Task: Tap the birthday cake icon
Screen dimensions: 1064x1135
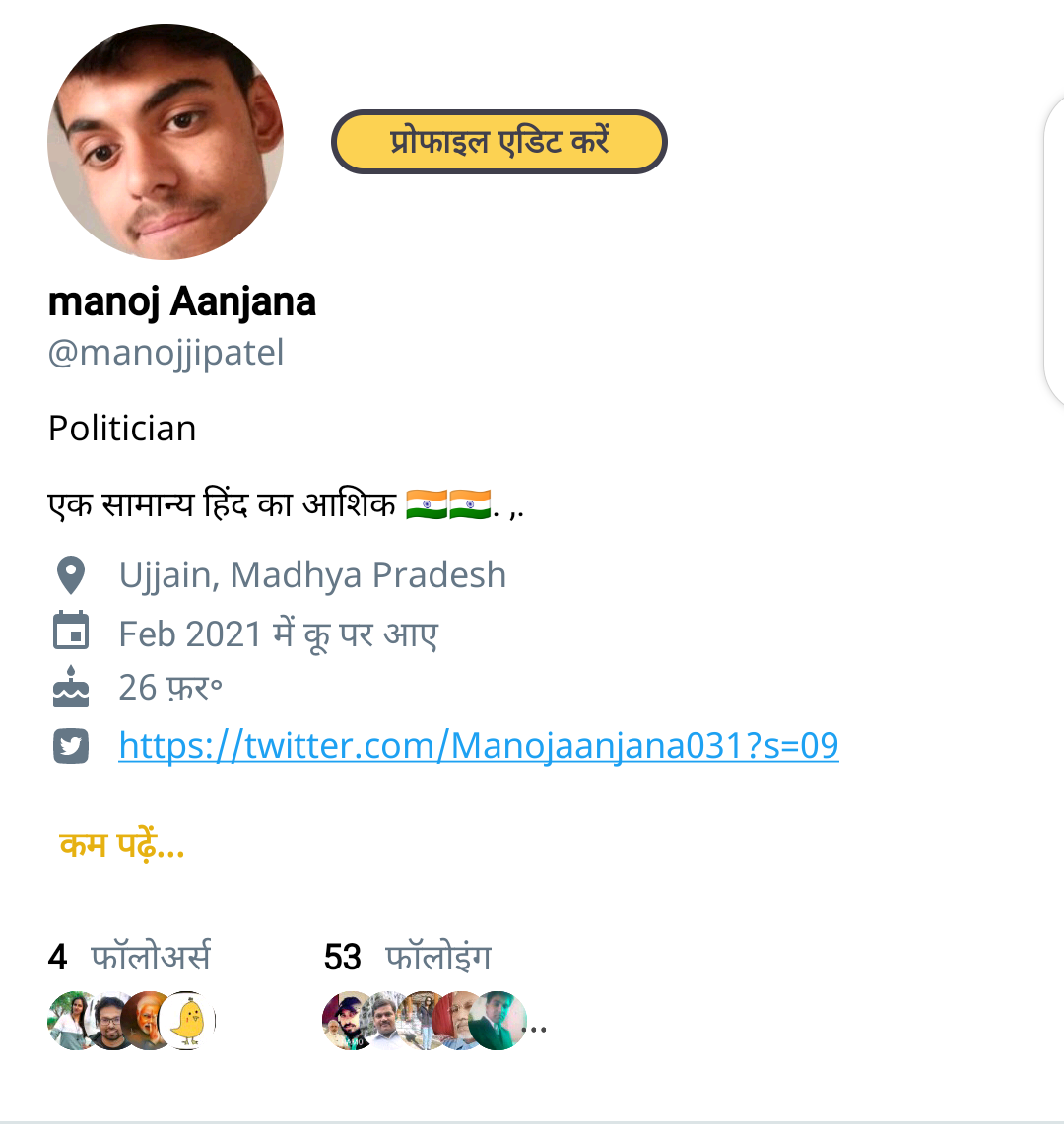Action: [x=71, y=687]
